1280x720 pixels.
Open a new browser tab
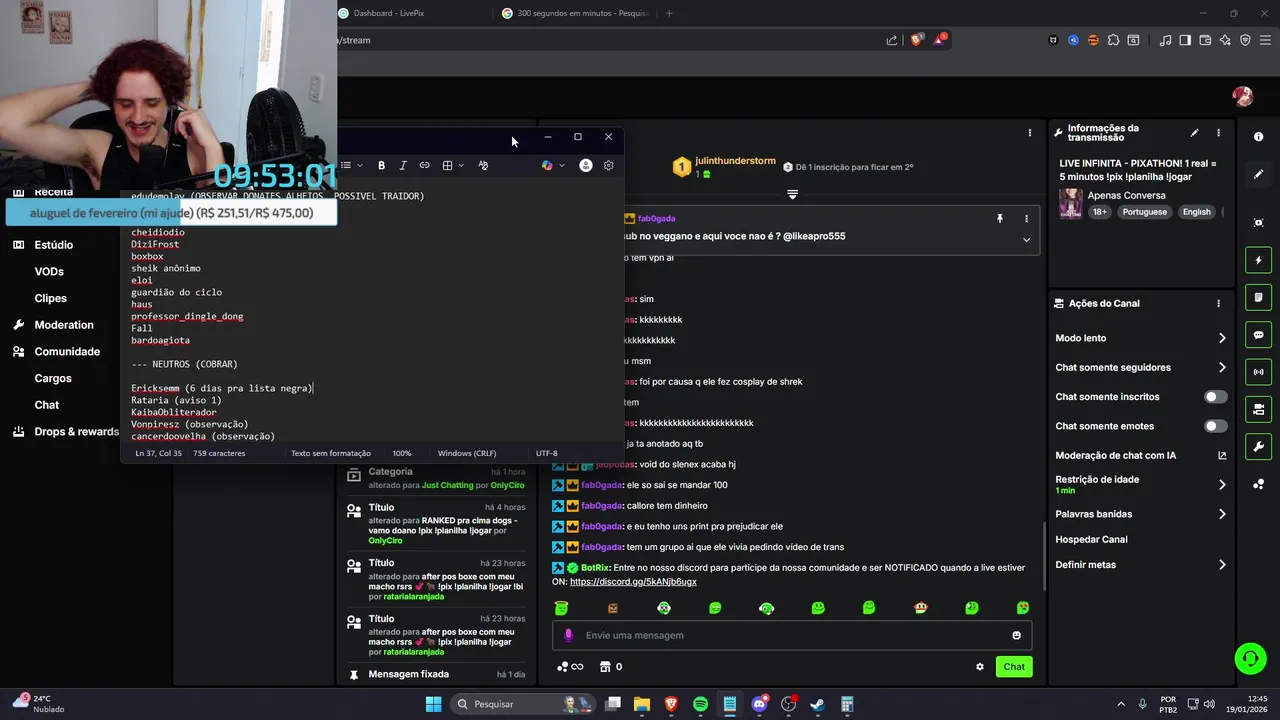(x=669, y=13)
